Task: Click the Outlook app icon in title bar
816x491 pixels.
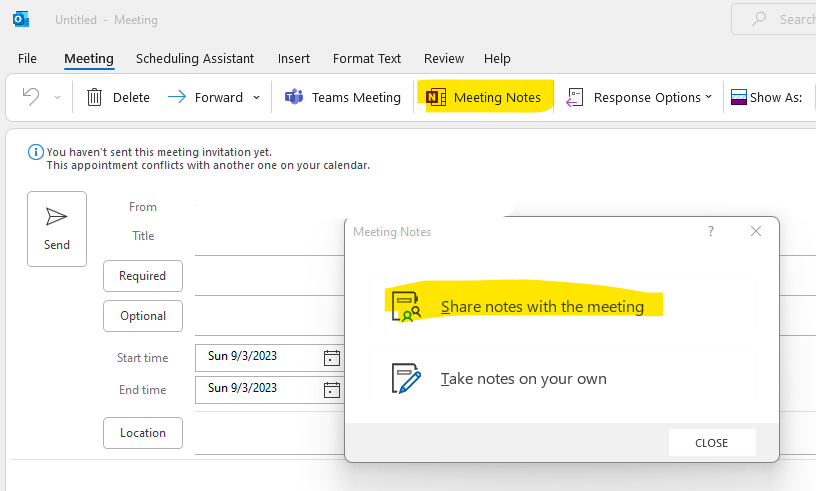Action: click(21, 19)
